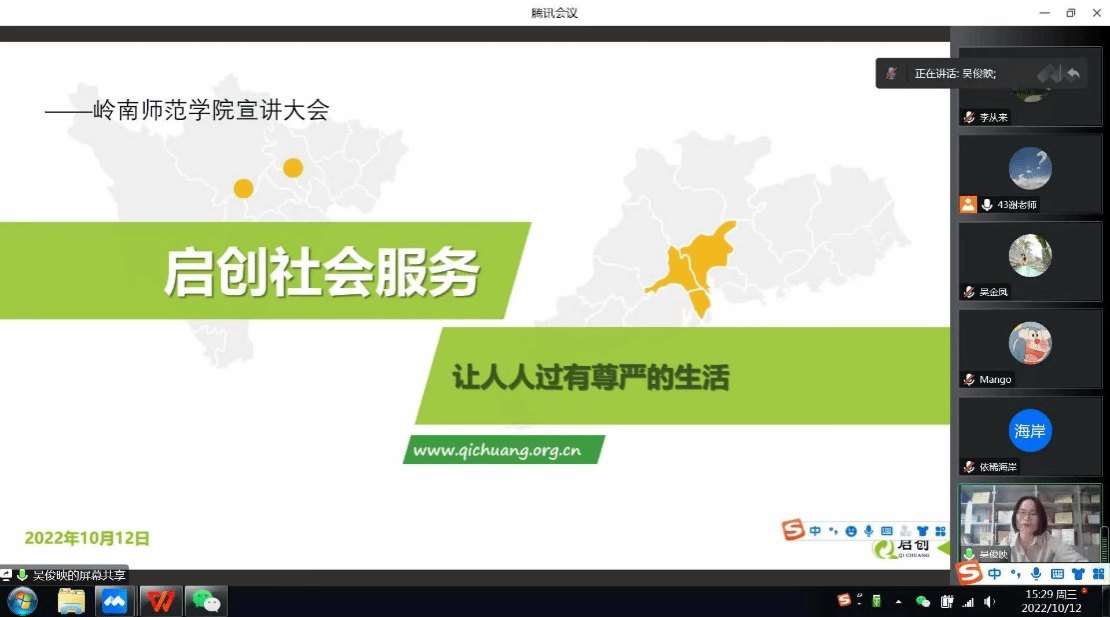Click the 海岸 participant avatar
This screenshot has height=617, width=1110.
(1029, 431)
